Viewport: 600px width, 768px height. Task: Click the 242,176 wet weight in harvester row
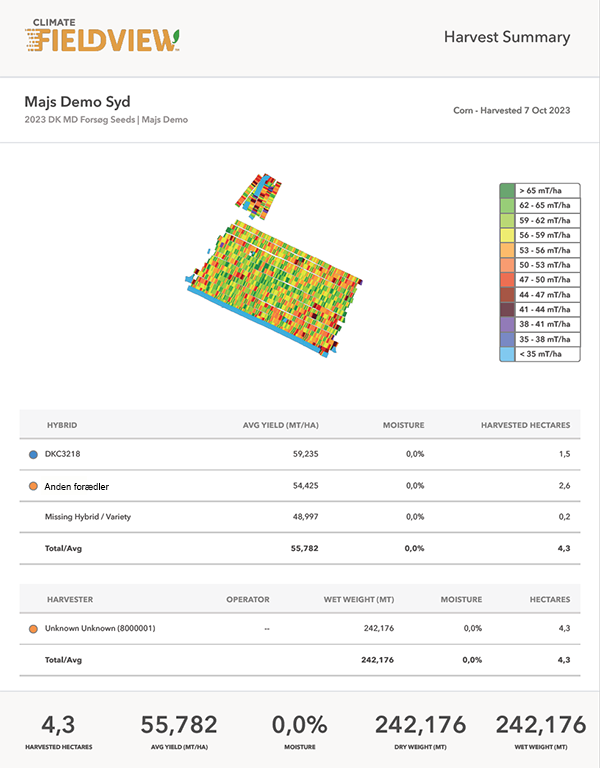pyautogui.click(x=379, y=628)
